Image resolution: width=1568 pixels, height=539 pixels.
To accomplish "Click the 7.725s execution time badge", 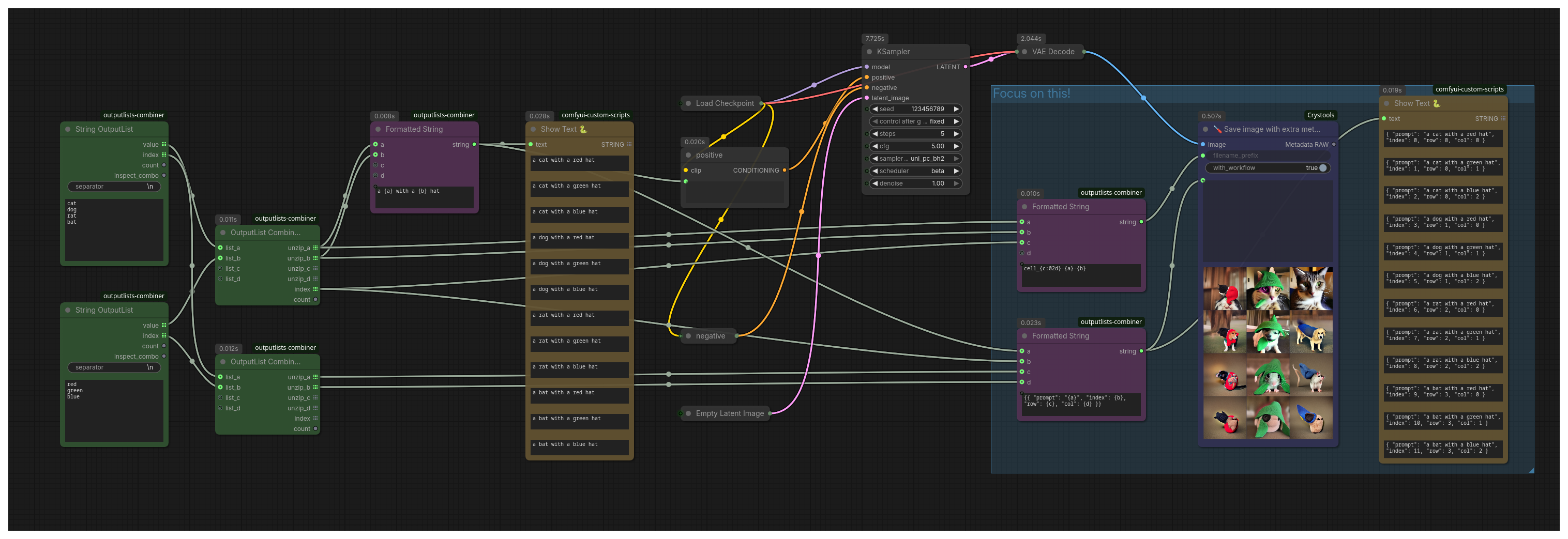I will (875, 38).
